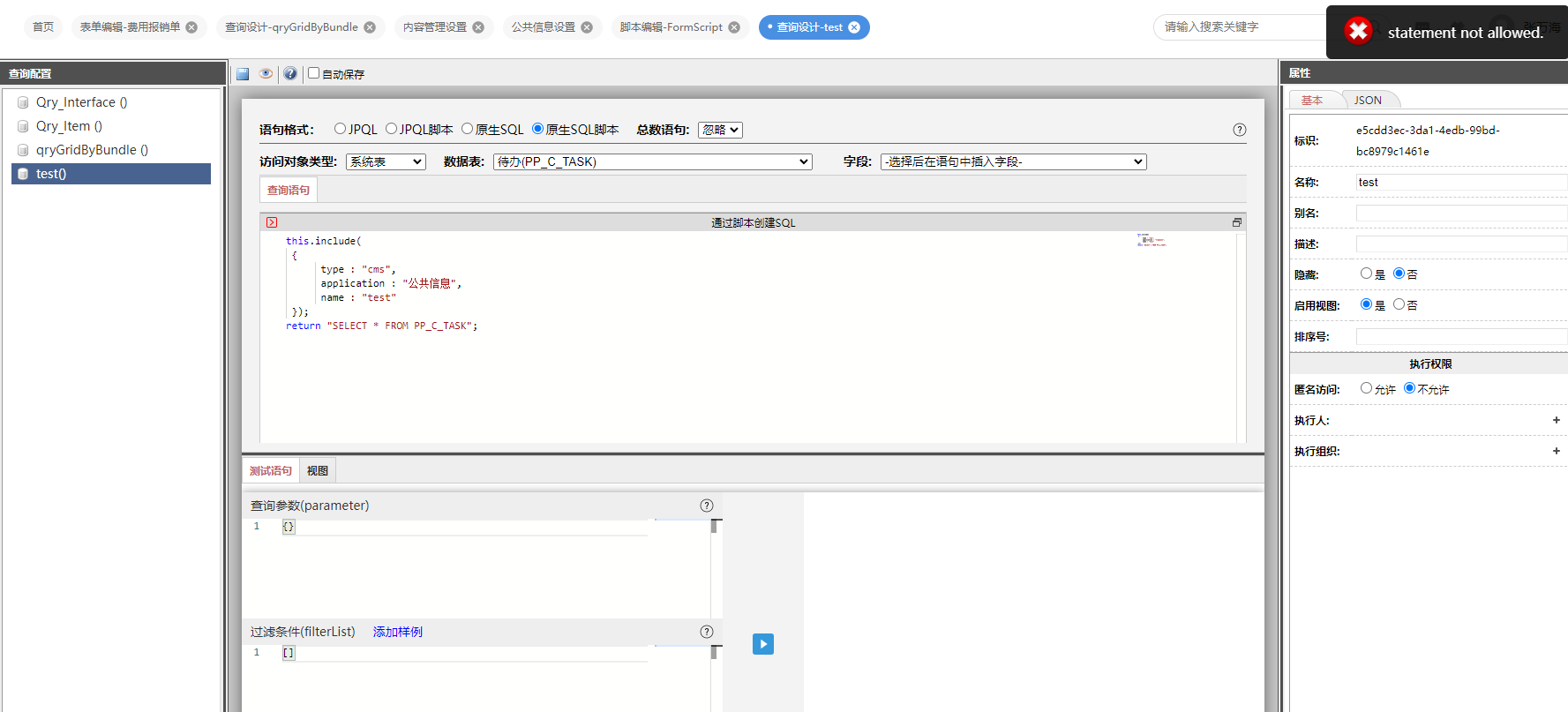The image size is (1568, 712).
Task: Select the 查询语句 tab
Action: pyautogui.click(x=289, y=190)
